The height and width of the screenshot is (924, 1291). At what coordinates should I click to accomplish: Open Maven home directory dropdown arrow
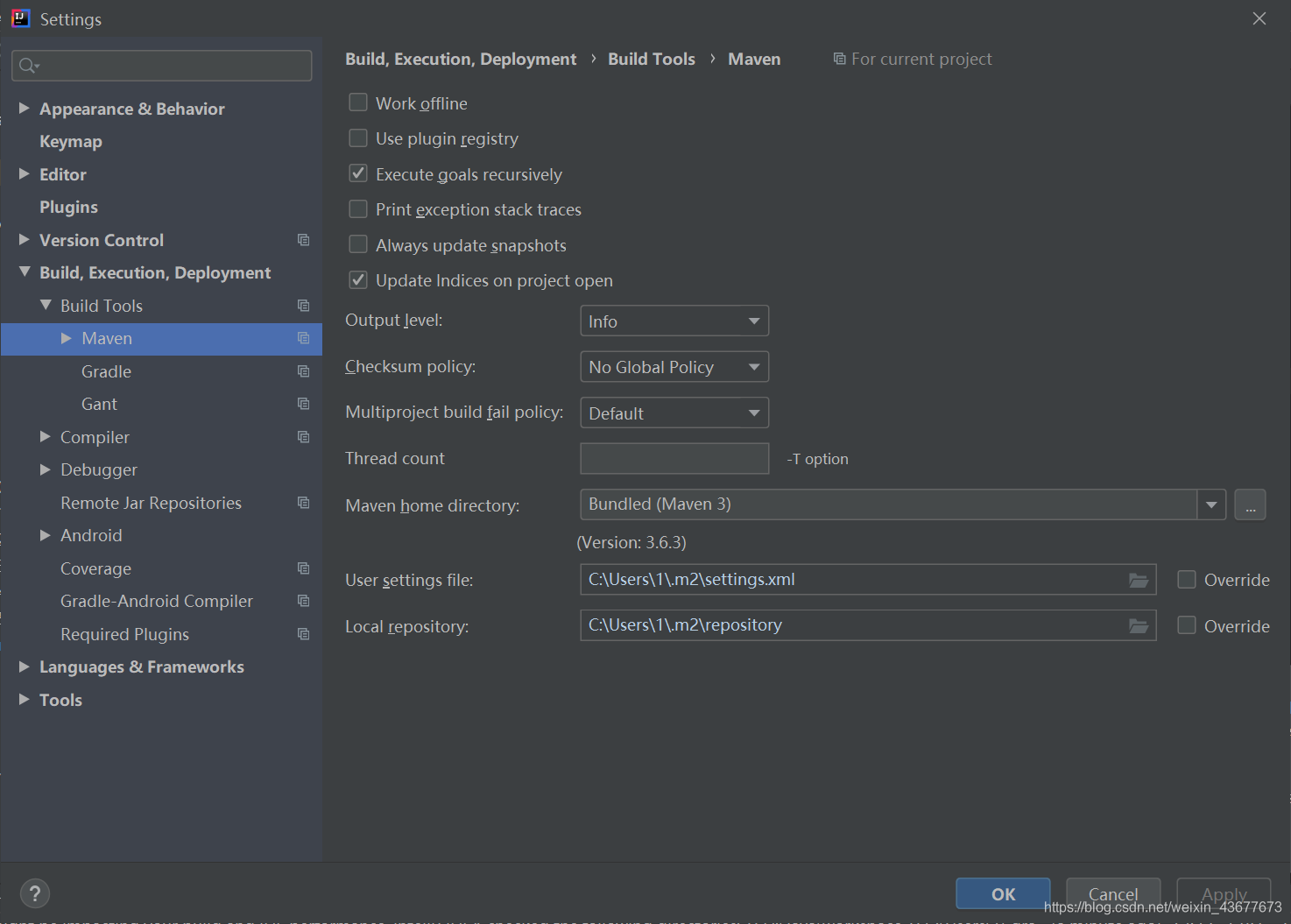point(1211,504)
